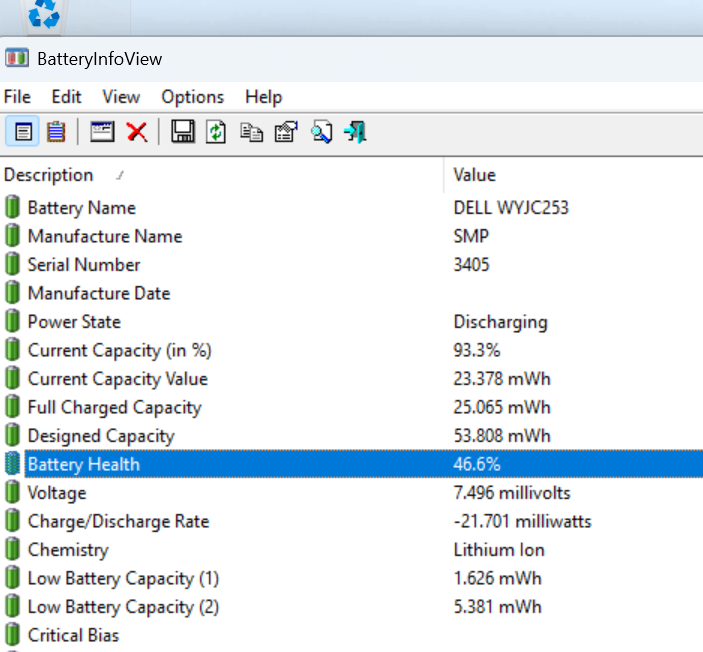Screen dimensions: 703x652
Task: Click the battery icon beside Battery Name
Action: [13, 208]
